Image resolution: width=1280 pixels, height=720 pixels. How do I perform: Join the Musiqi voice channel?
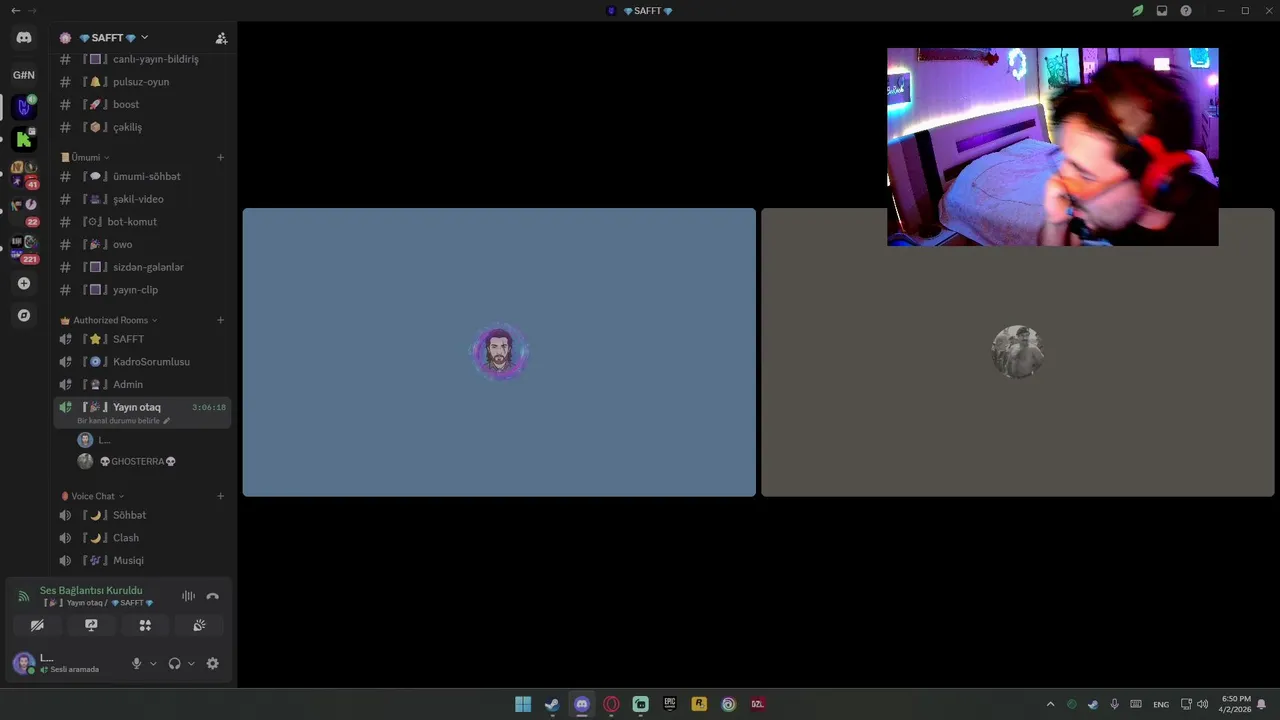pyautogui.click(x=142, y=560)
